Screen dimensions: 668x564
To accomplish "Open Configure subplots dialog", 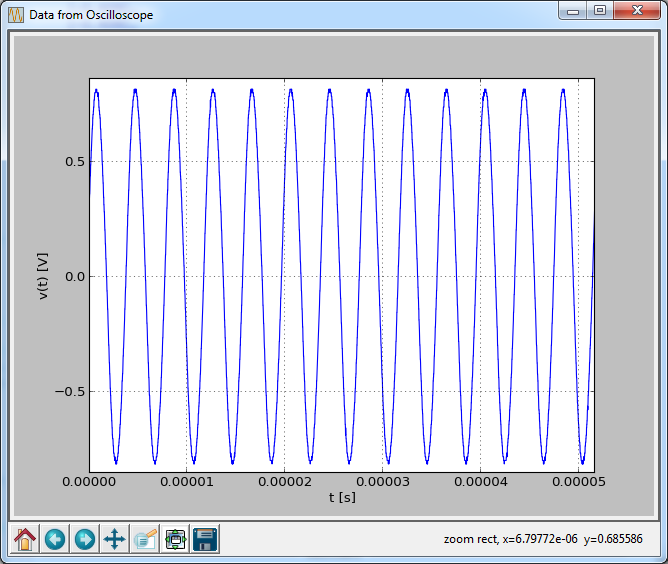I will [x=175, y=539].
